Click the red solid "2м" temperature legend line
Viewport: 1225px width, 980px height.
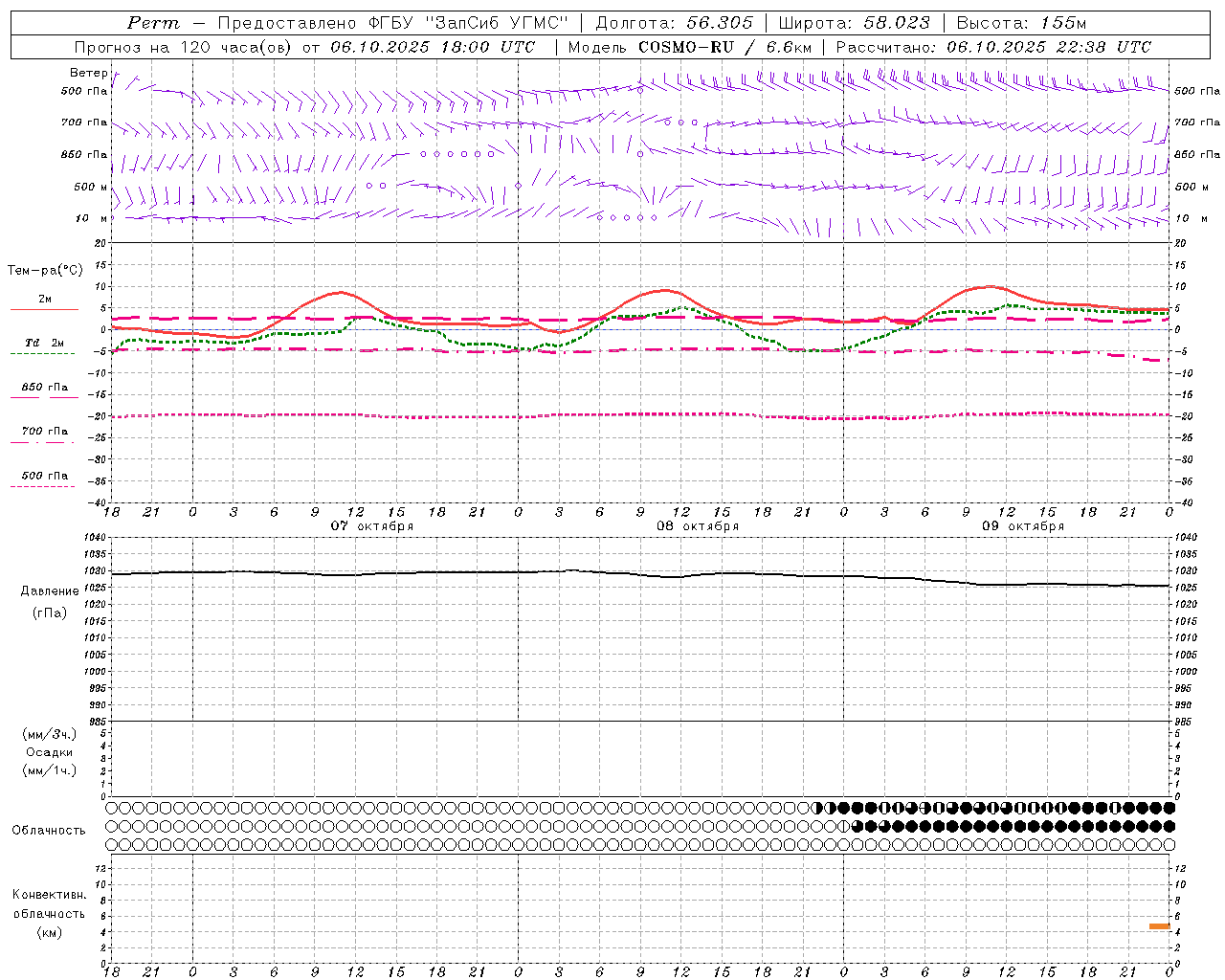point(44,309)
